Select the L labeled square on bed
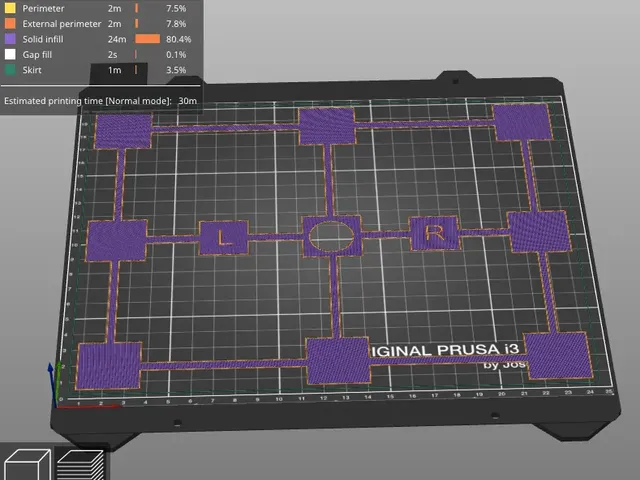Image resolution: width=640 pixels, height=480 pixels. point(224,238)
